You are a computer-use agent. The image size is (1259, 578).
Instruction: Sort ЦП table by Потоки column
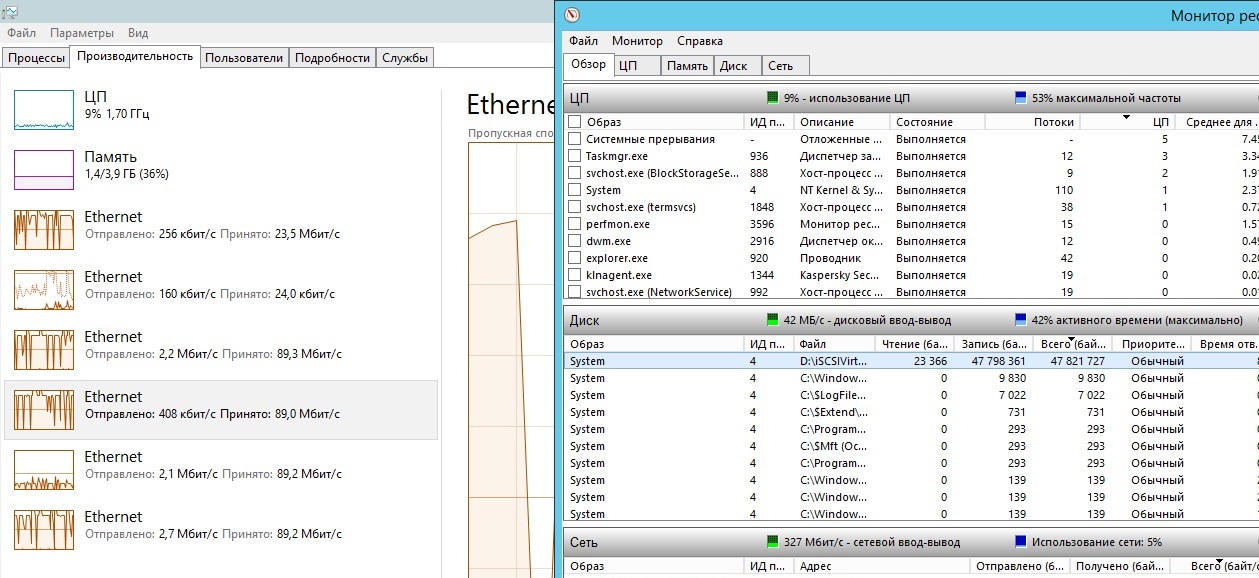[1032, 122]
